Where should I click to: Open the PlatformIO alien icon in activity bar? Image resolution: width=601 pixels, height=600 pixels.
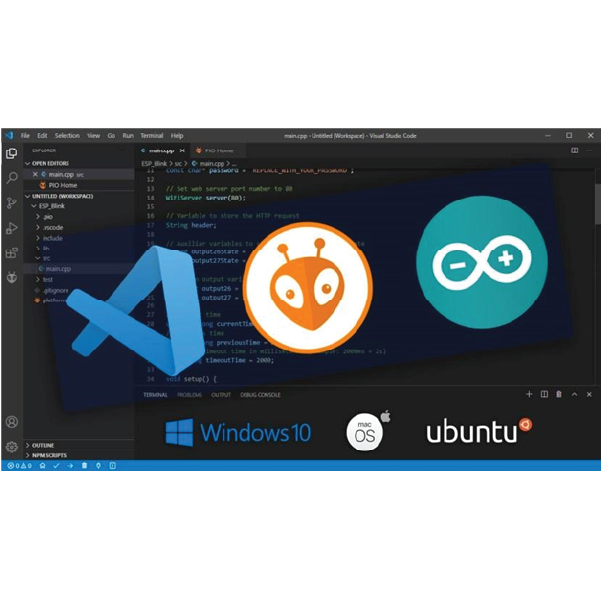pos(11,277)
